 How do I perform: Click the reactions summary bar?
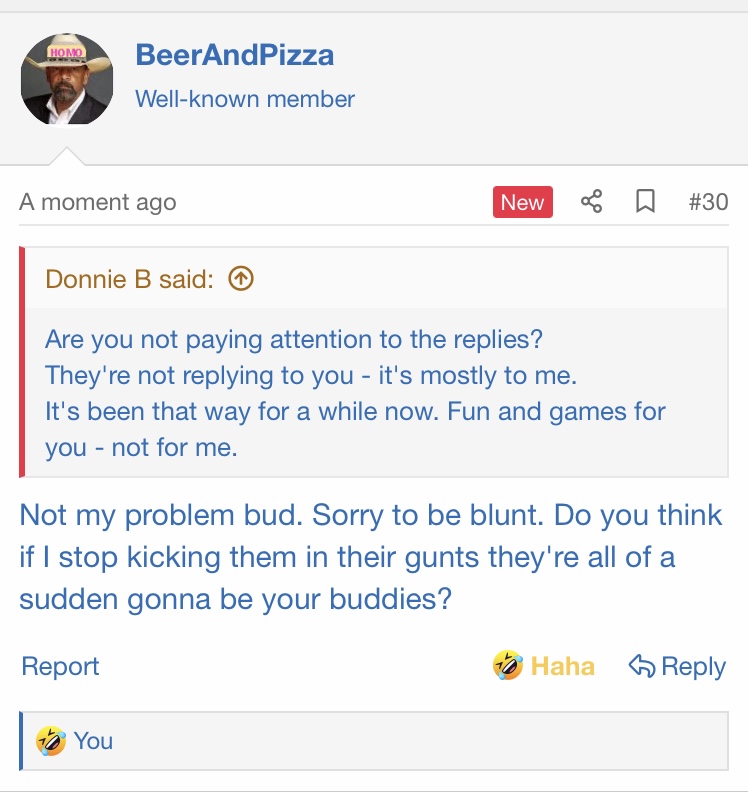click(x=400, y=741)
